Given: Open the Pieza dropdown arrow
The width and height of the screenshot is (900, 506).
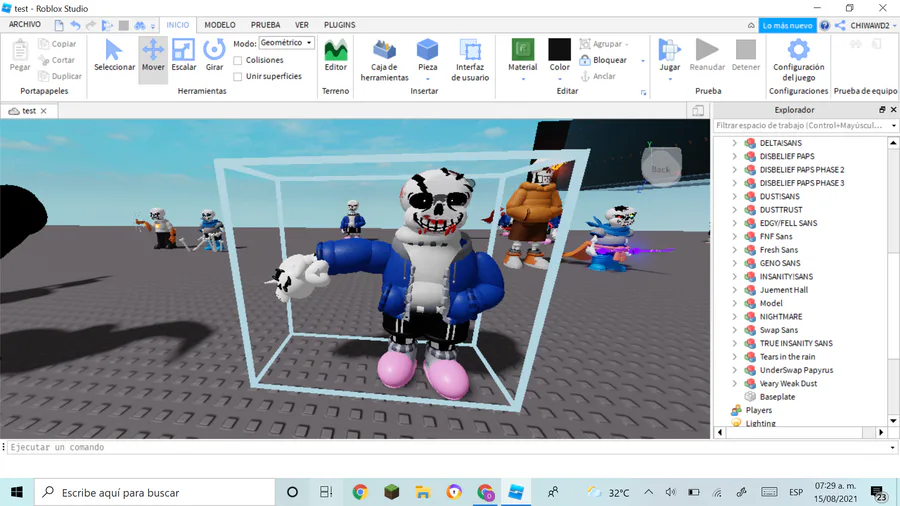Looking at the screenshot, I should click(427, 79).
